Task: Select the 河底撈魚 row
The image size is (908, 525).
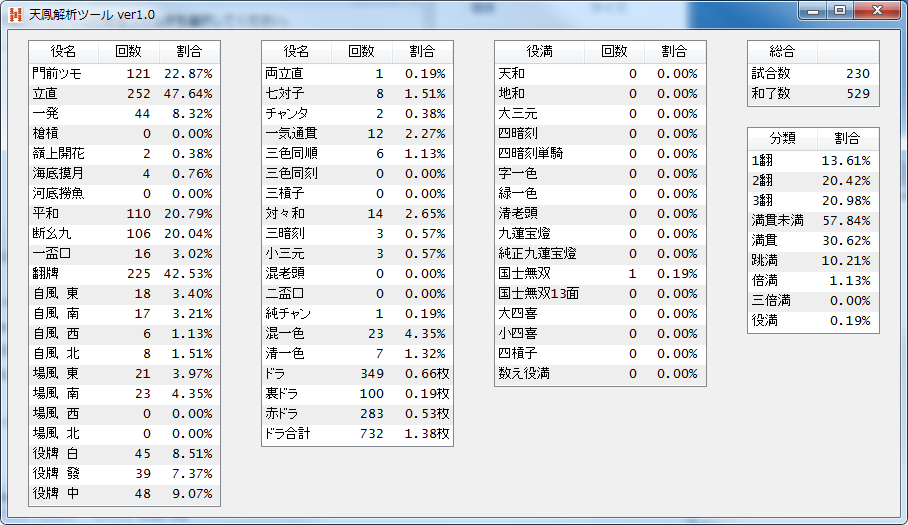Action: tap(125, 193)
